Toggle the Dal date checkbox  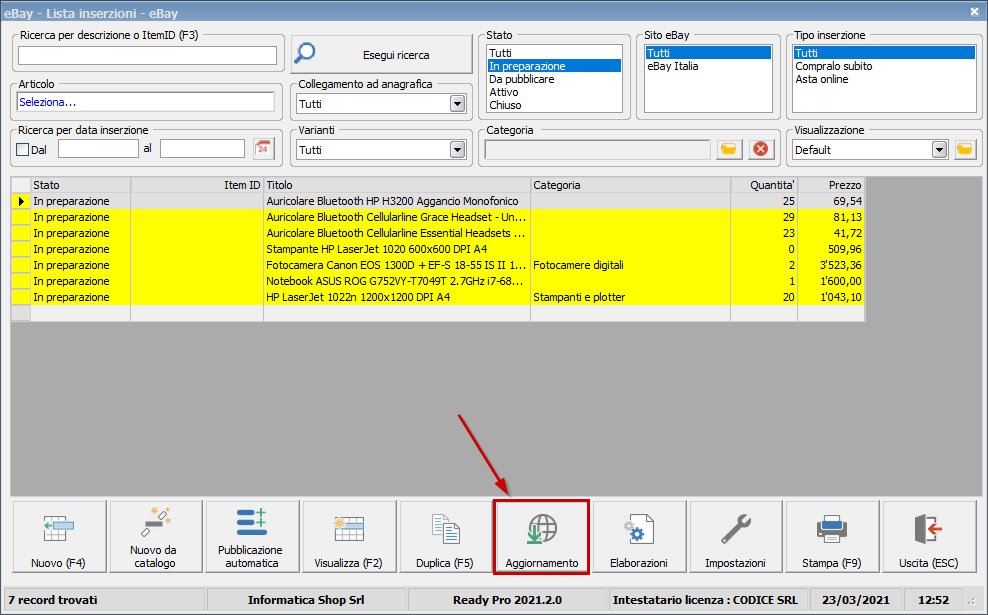point(23,149)
